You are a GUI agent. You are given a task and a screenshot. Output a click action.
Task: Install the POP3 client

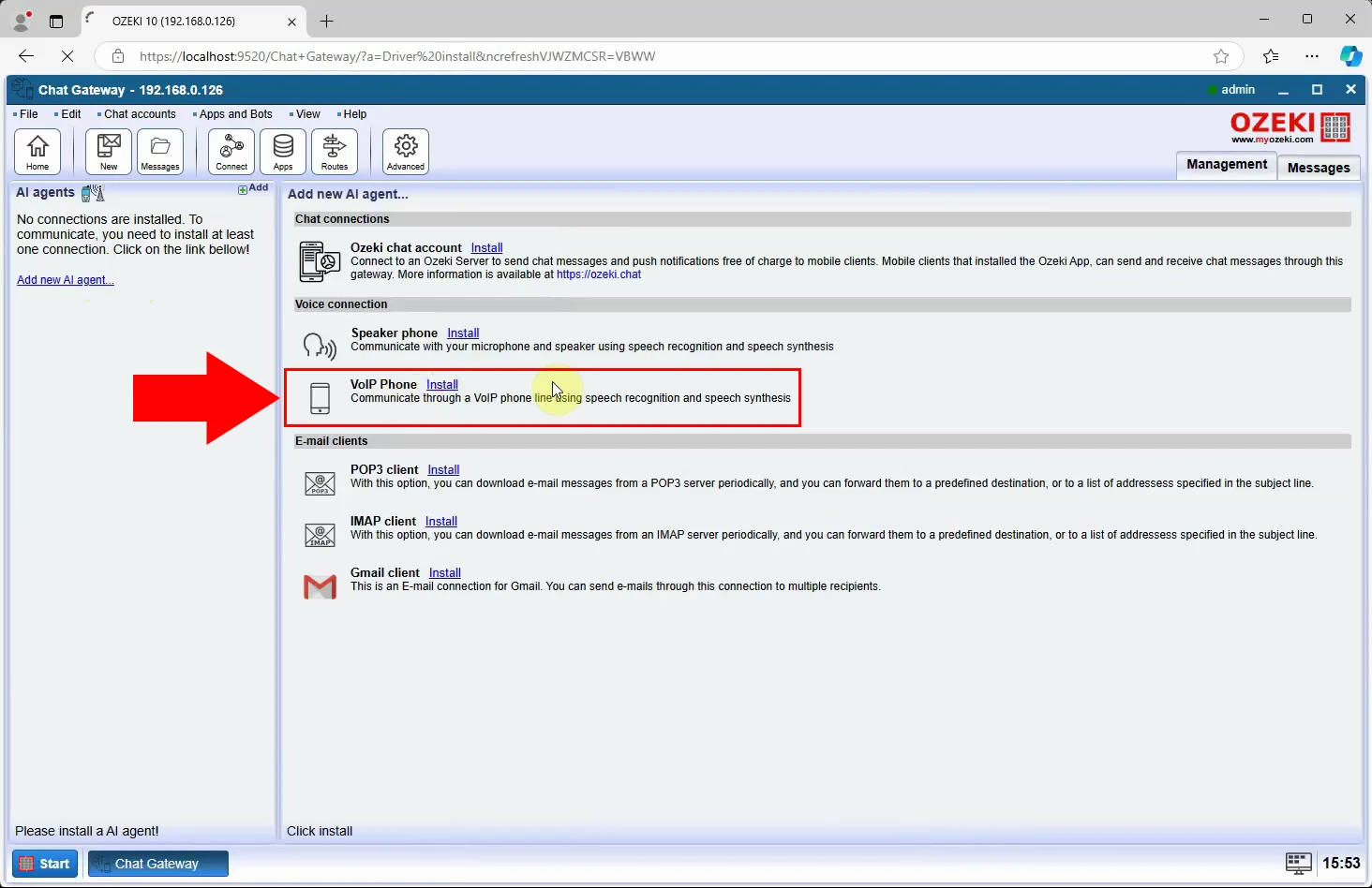point(443,470)
